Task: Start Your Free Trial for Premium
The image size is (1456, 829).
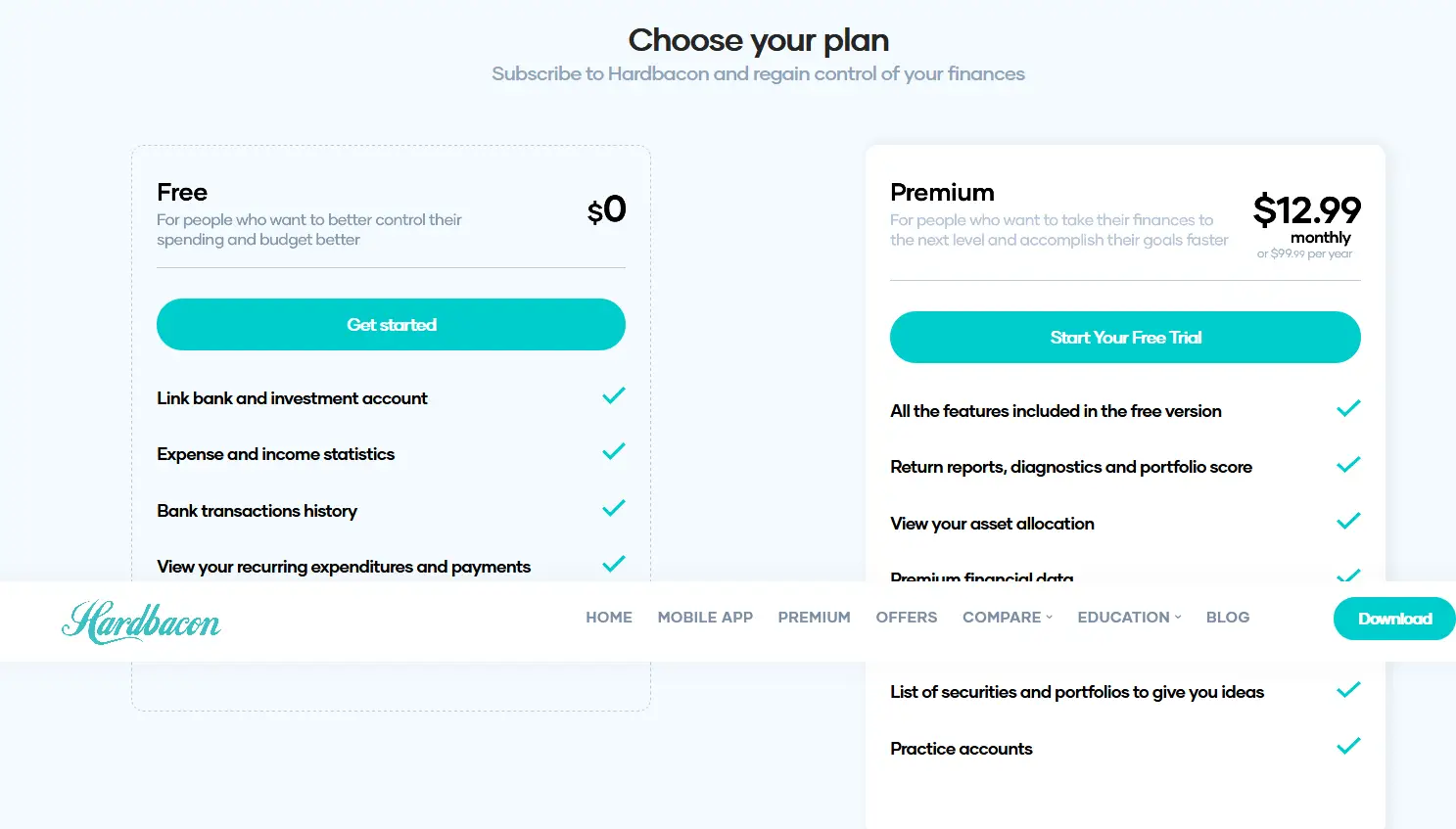Action: 1124,337
